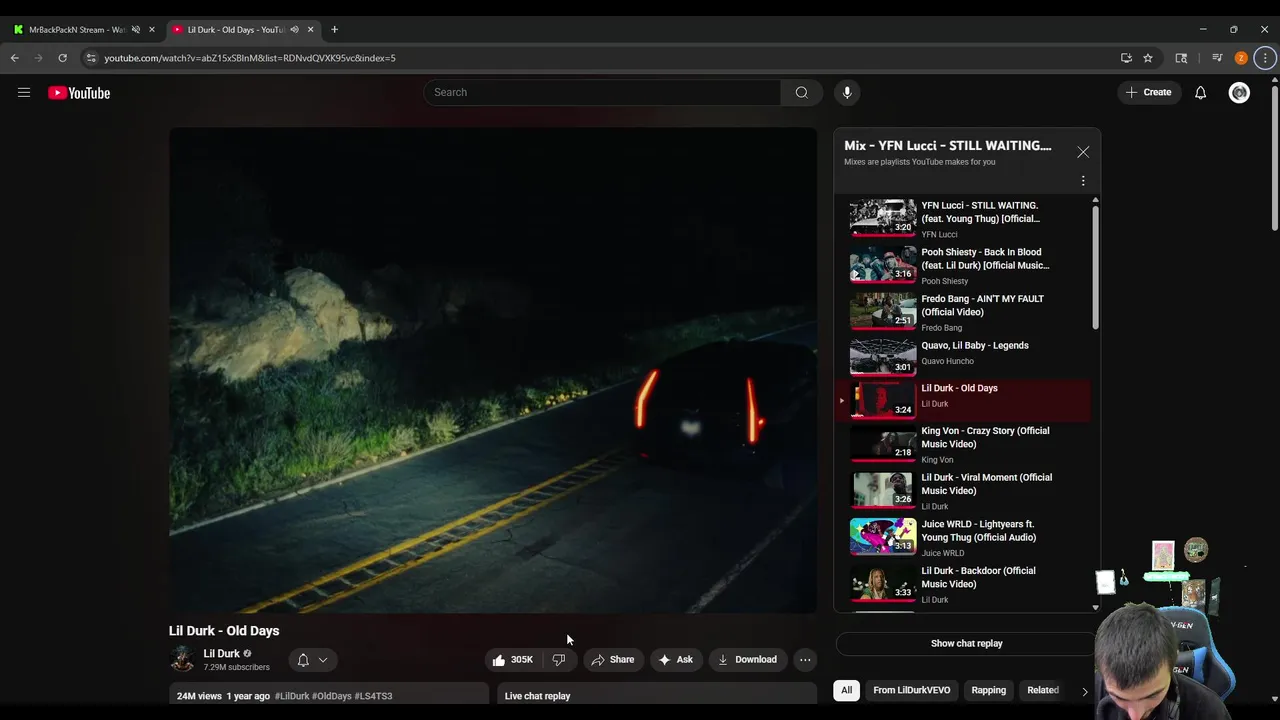Bookmark this page with the star
This screenshot has width=1280, height=720.
click(1148, 58)
